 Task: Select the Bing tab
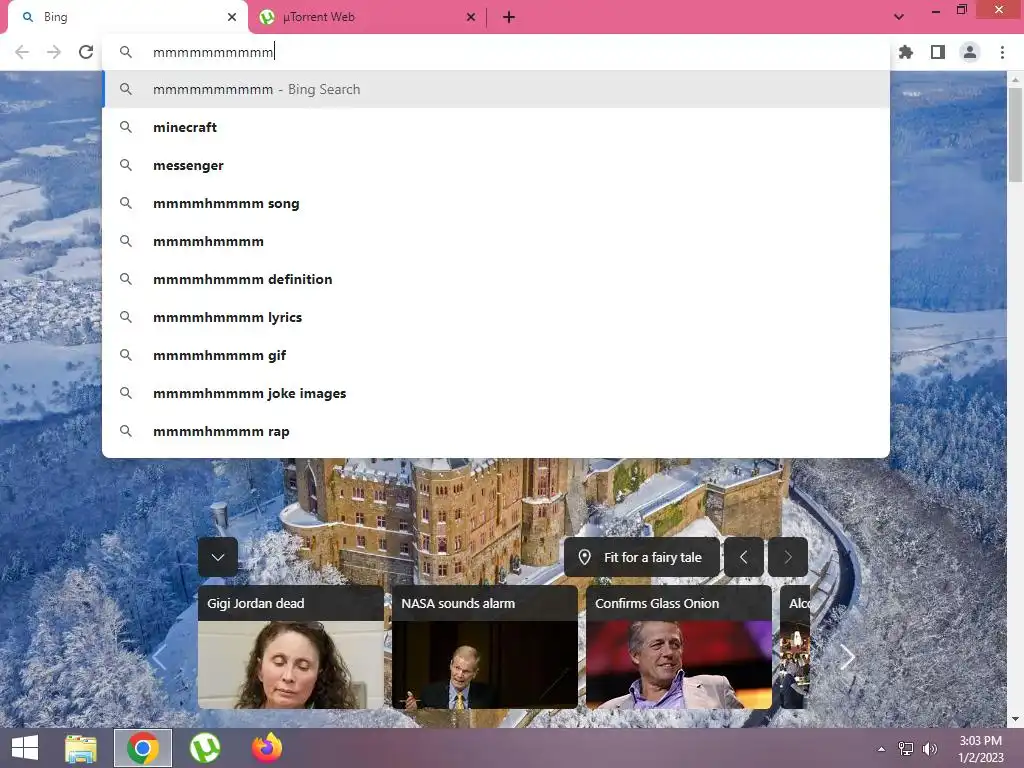(x=127, y=18)
